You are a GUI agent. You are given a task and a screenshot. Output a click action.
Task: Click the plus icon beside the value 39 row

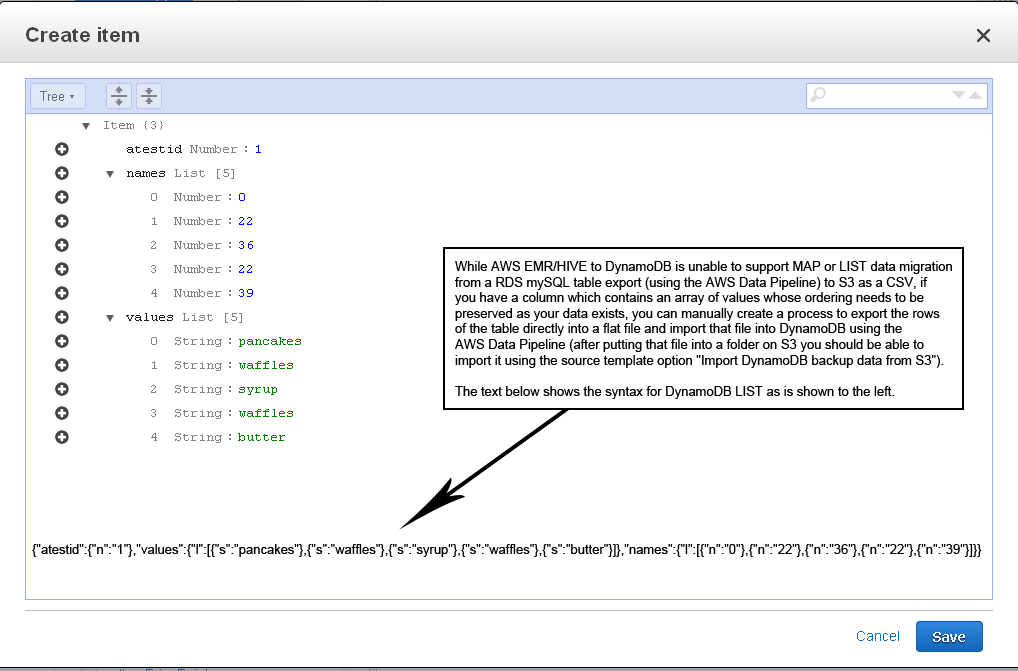click(x=62, y=293)
